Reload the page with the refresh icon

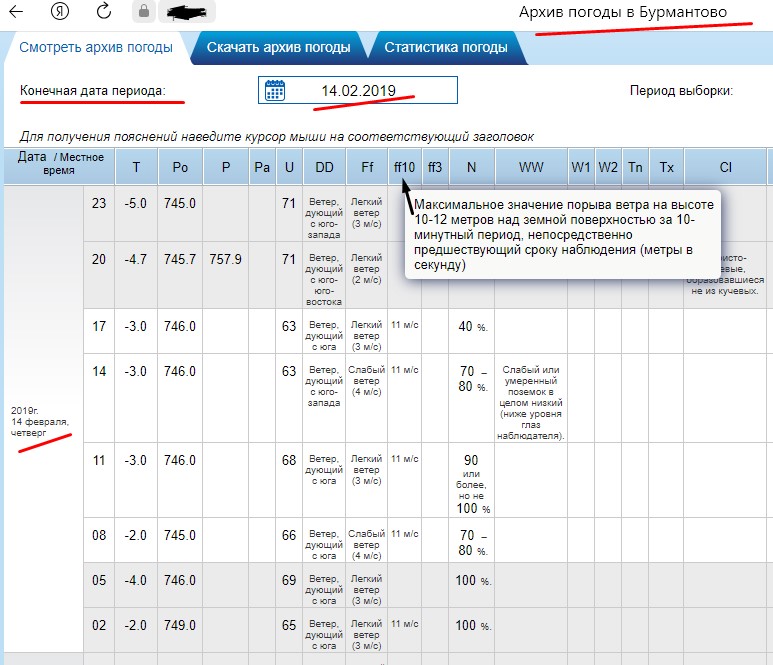[x=104, y=11]
